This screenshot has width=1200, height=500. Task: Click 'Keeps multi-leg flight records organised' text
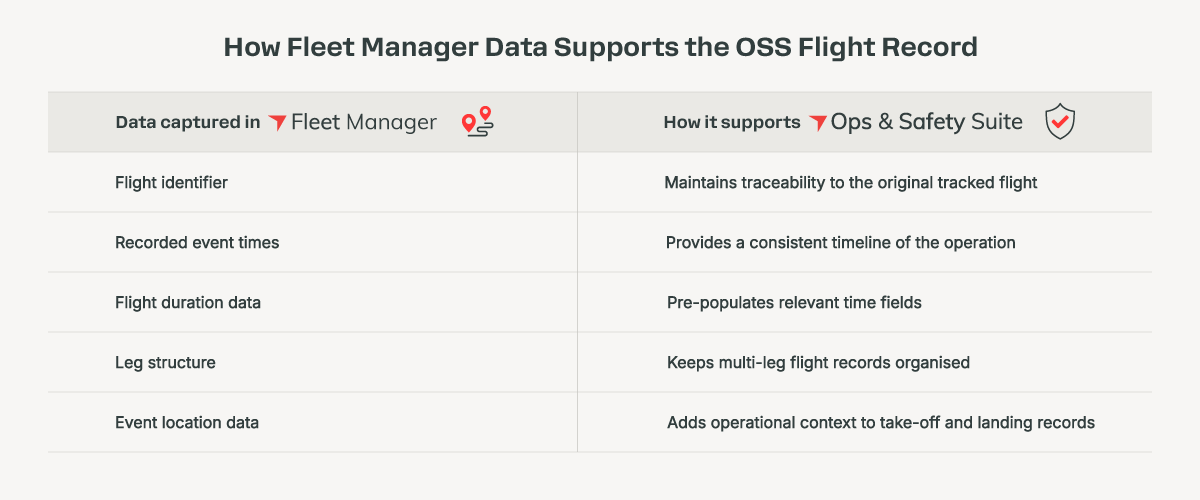pyautogui.click(x=818, y=362)
